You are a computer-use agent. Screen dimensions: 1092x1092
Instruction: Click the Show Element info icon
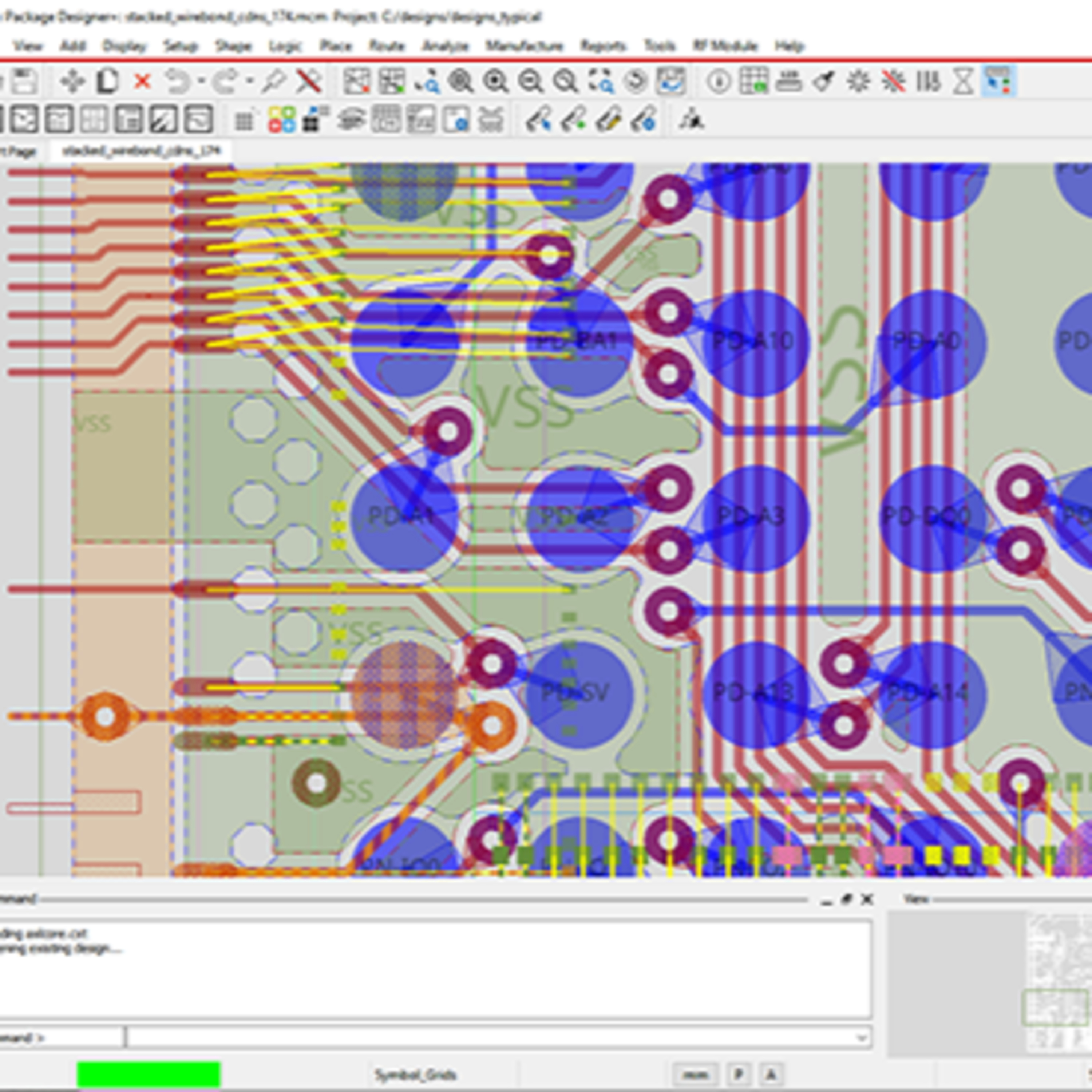(719, 82)
